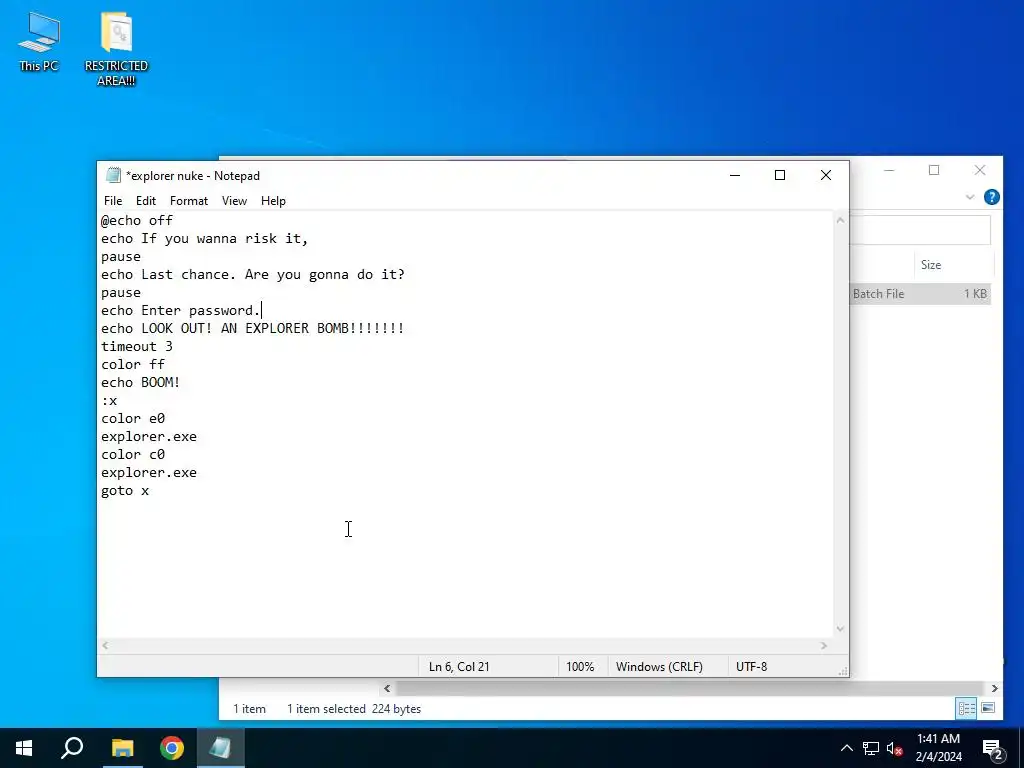Open network status tray icon
Image resolution: width=1024 pixels, height=768 pixels.
(871, 748)
